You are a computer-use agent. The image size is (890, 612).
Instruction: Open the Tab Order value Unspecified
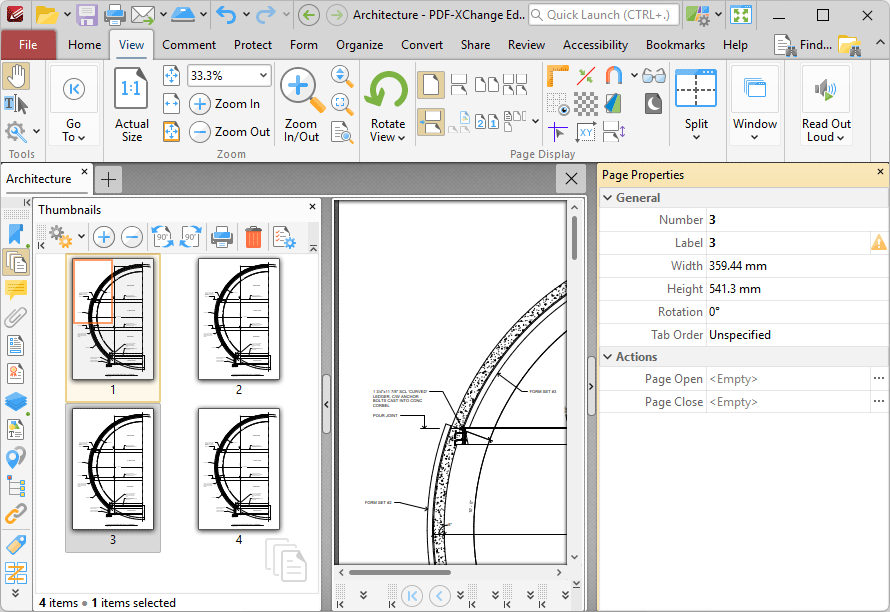(x=797, y=335)
